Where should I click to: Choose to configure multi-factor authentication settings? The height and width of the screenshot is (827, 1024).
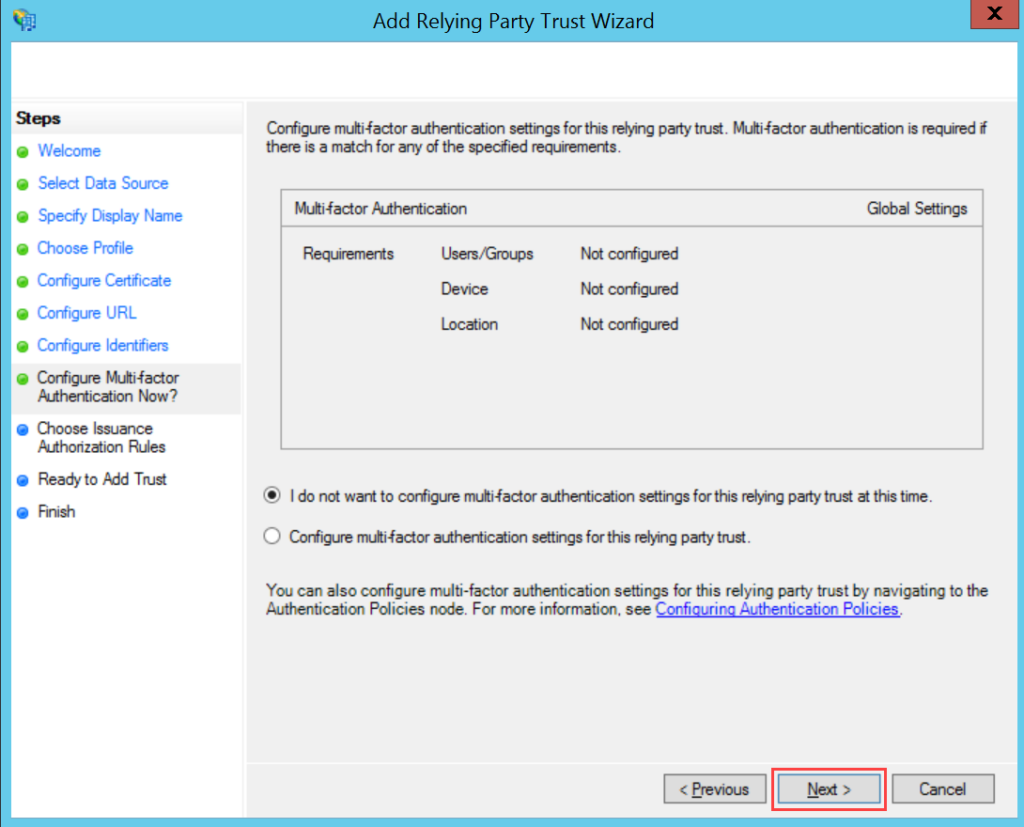coord(271,535)
